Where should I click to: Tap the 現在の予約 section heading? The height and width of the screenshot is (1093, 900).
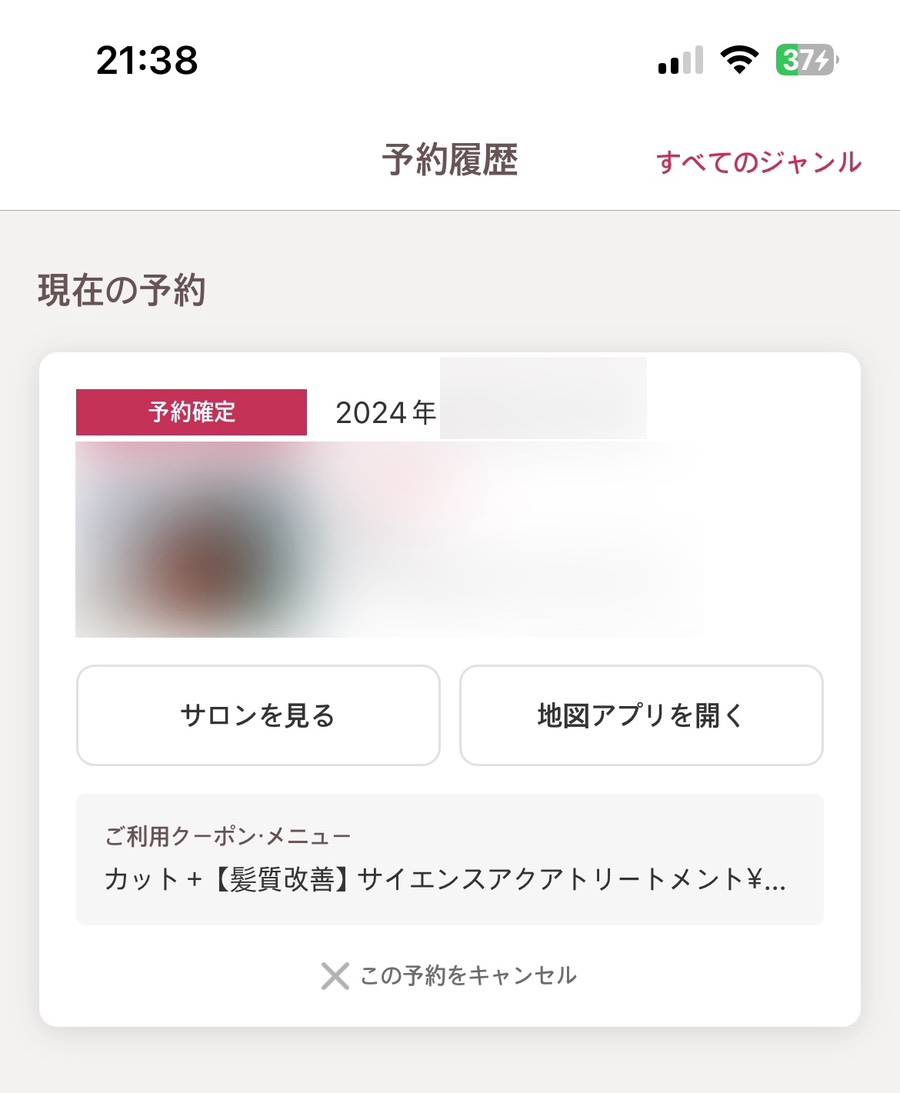coord(122,291)
